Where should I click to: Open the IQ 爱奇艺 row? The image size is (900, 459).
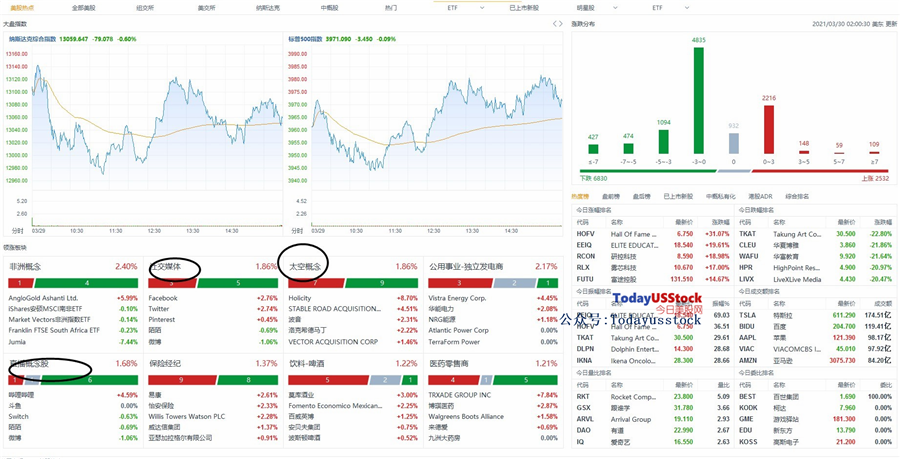pos(653,442)
